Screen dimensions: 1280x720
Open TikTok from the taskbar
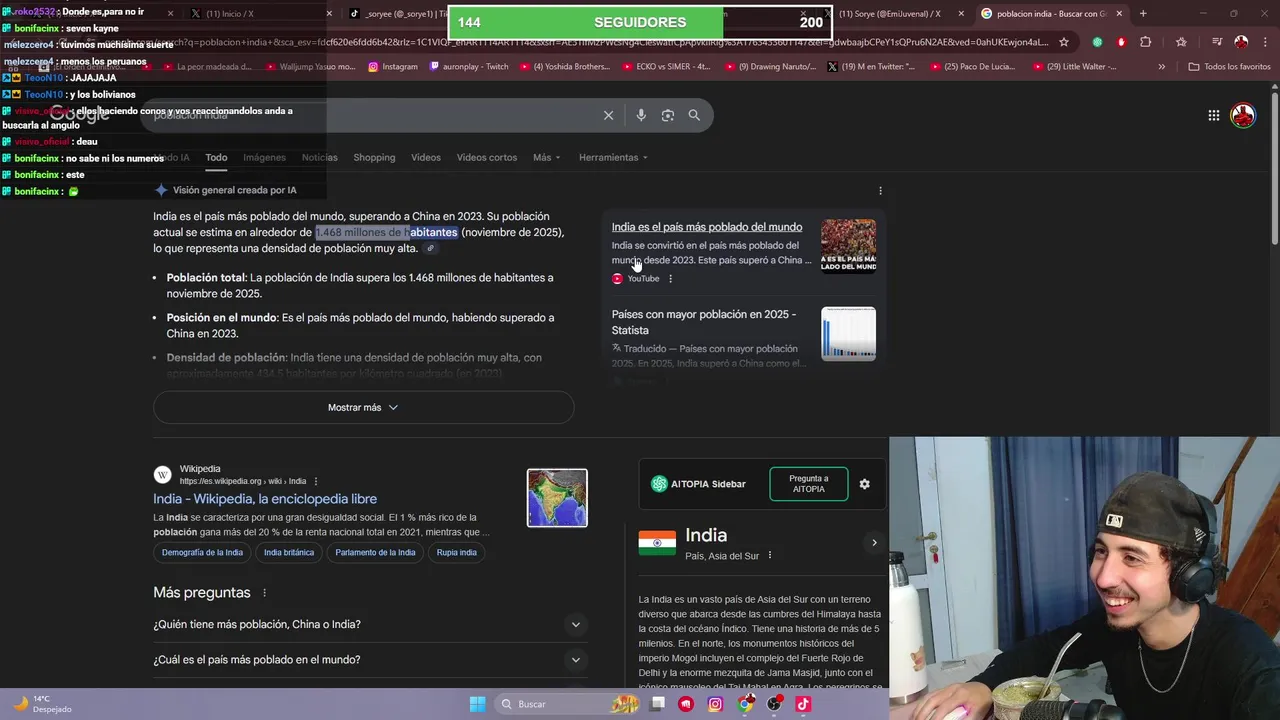pos(803,704)
